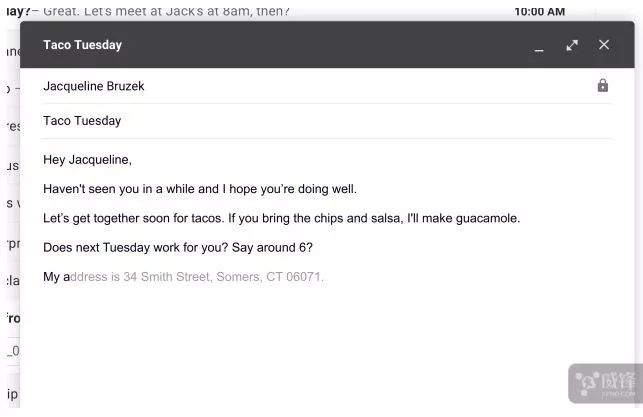Screen dimensions: 643x417
Task: Close the Taco Tuesday draft window
Action: coord(604,45)
